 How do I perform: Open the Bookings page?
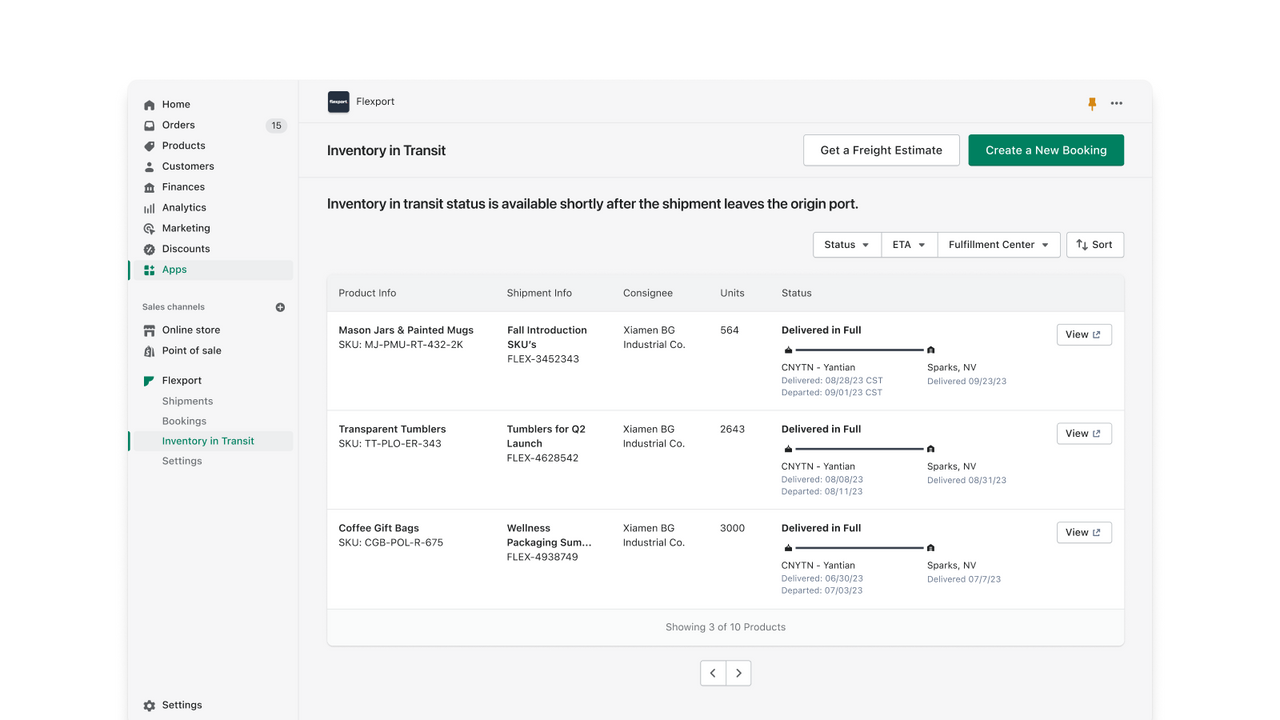pyautogui.click(x=184, y=420)
